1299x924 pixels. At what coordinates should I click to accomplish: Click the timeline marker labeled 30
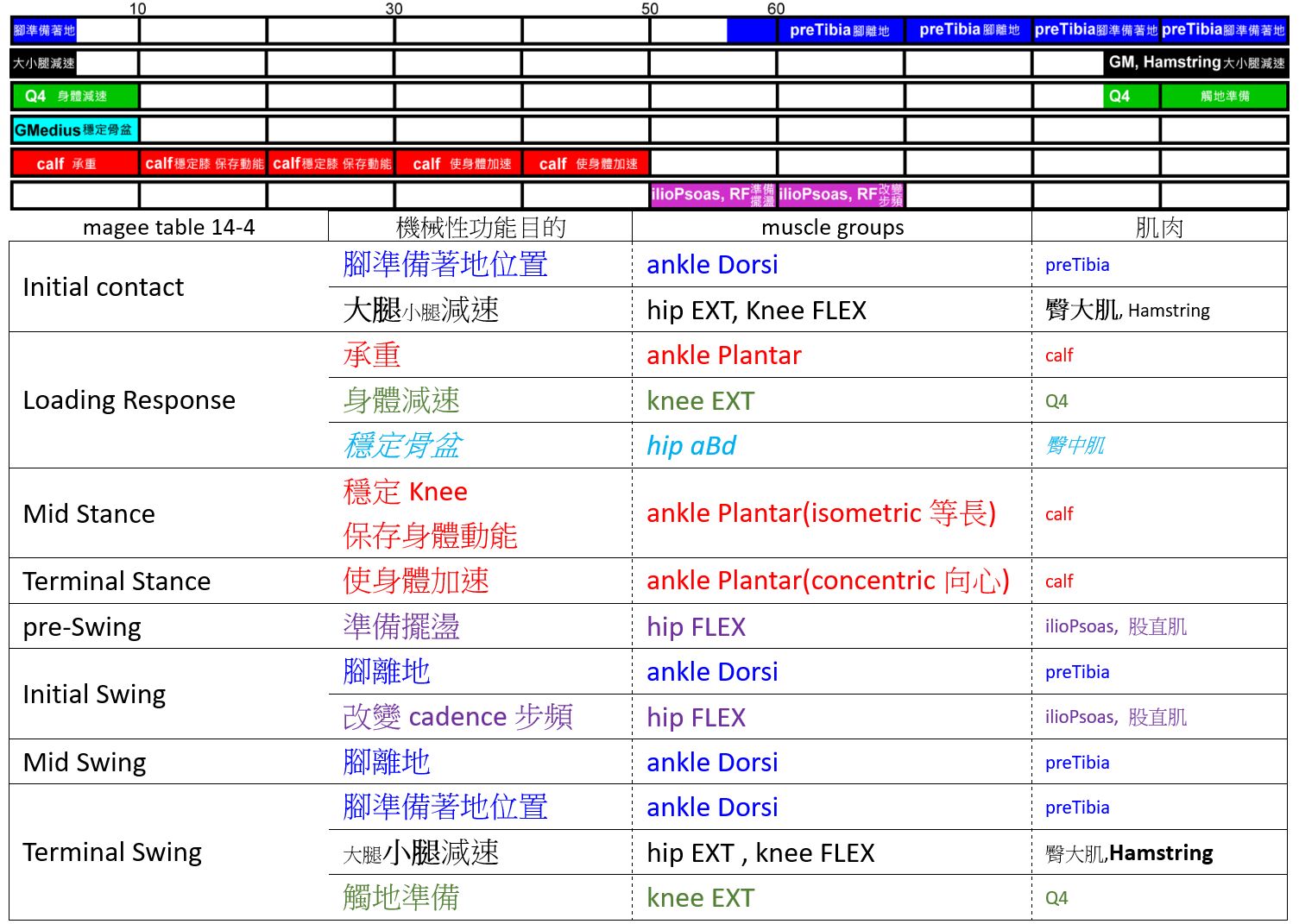(394, 9)
